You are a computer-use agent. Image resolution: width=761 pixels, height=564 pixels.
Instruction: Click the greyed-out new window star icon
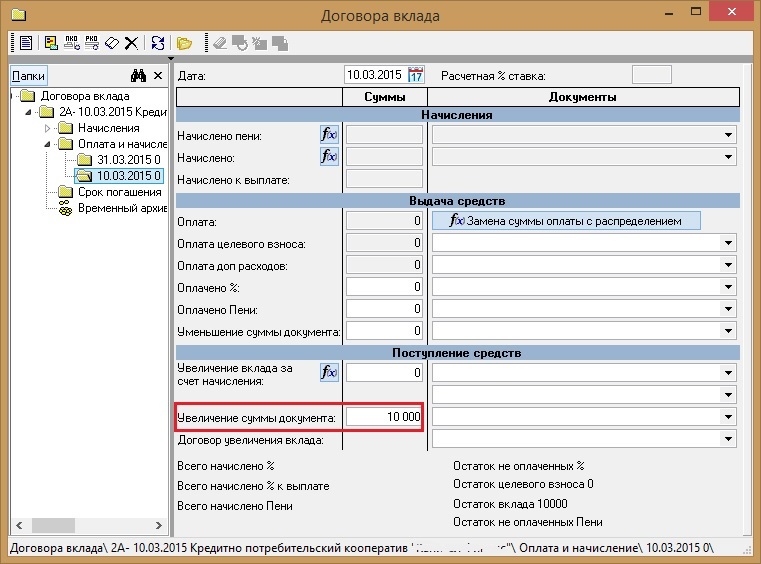click(259, 43)
